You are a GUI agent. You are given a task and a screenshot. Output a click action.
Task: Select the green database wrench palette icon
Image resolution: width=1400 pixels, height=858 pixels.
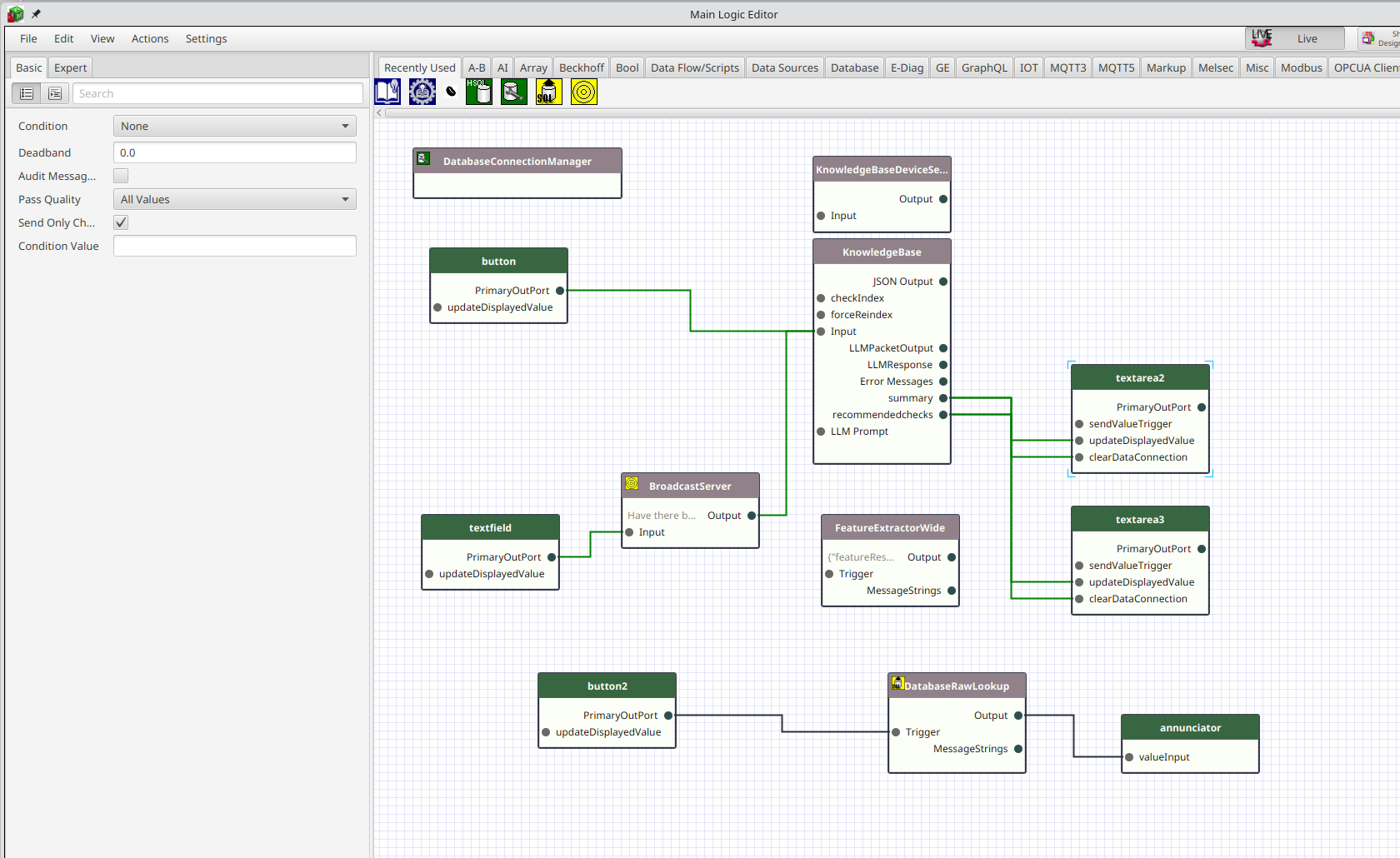514,92
